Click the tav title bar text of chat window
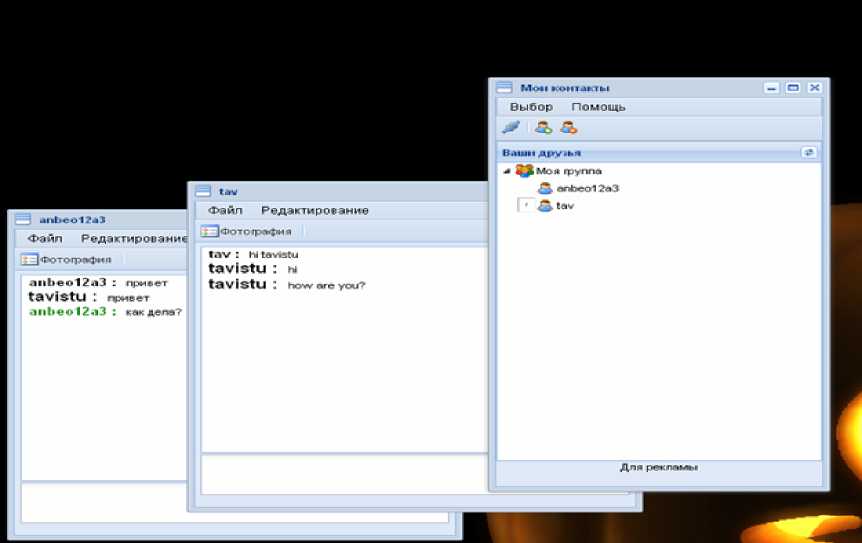This screenshot has height=543, width=862. 228,191
